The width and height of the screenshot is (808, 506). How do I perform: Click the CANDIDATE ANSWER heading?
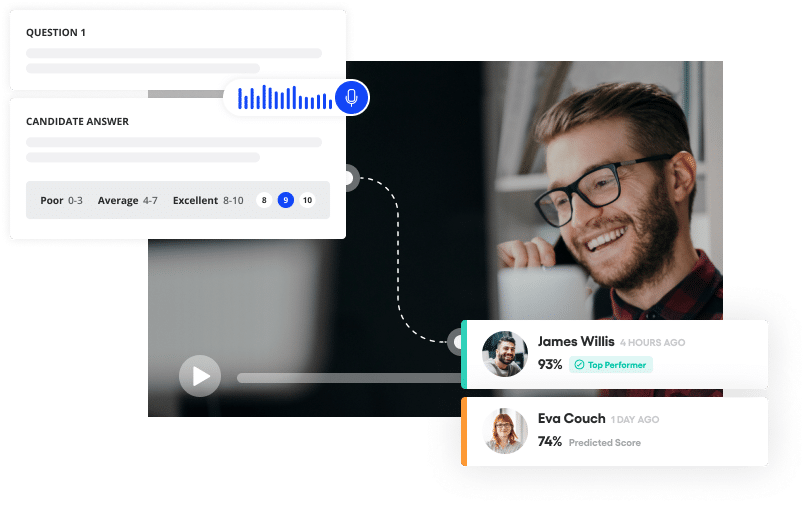point(77,122)
